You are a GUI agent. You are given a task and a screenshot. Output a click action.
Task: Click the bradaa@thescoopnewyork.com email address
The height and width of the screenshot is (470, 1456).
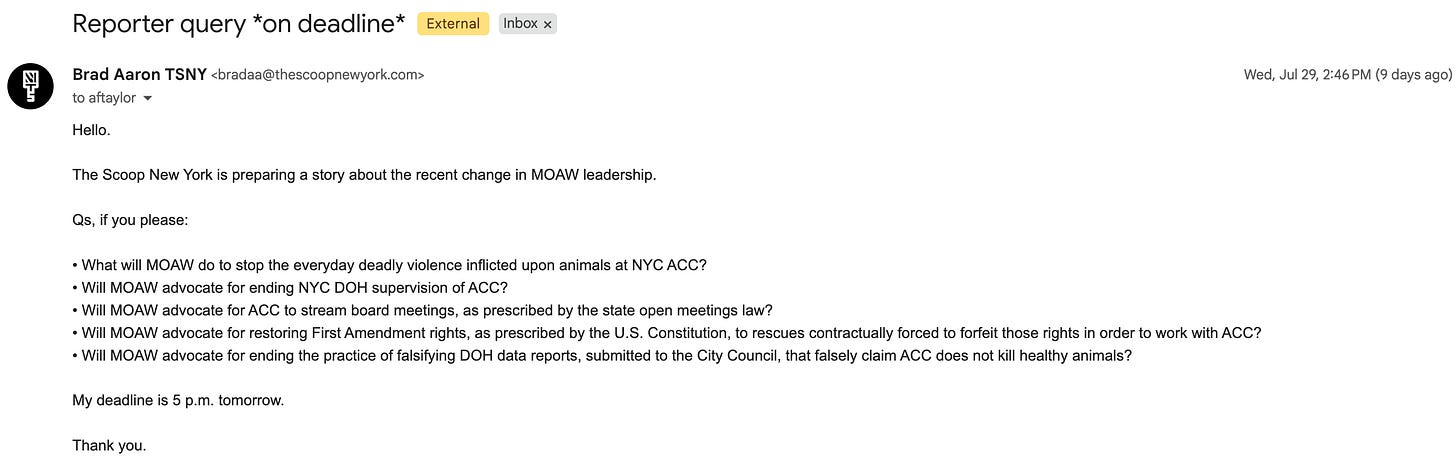318,75
